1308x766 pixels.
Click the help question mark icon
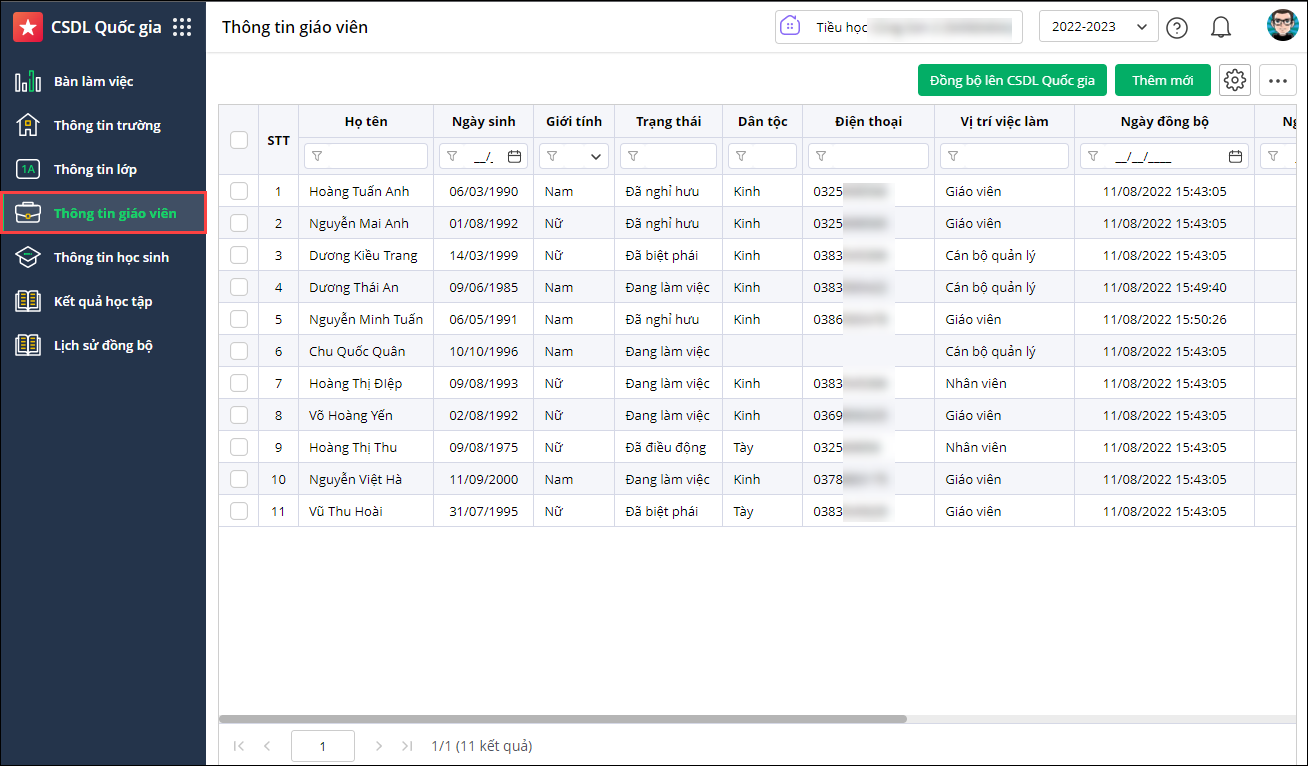1177,28
